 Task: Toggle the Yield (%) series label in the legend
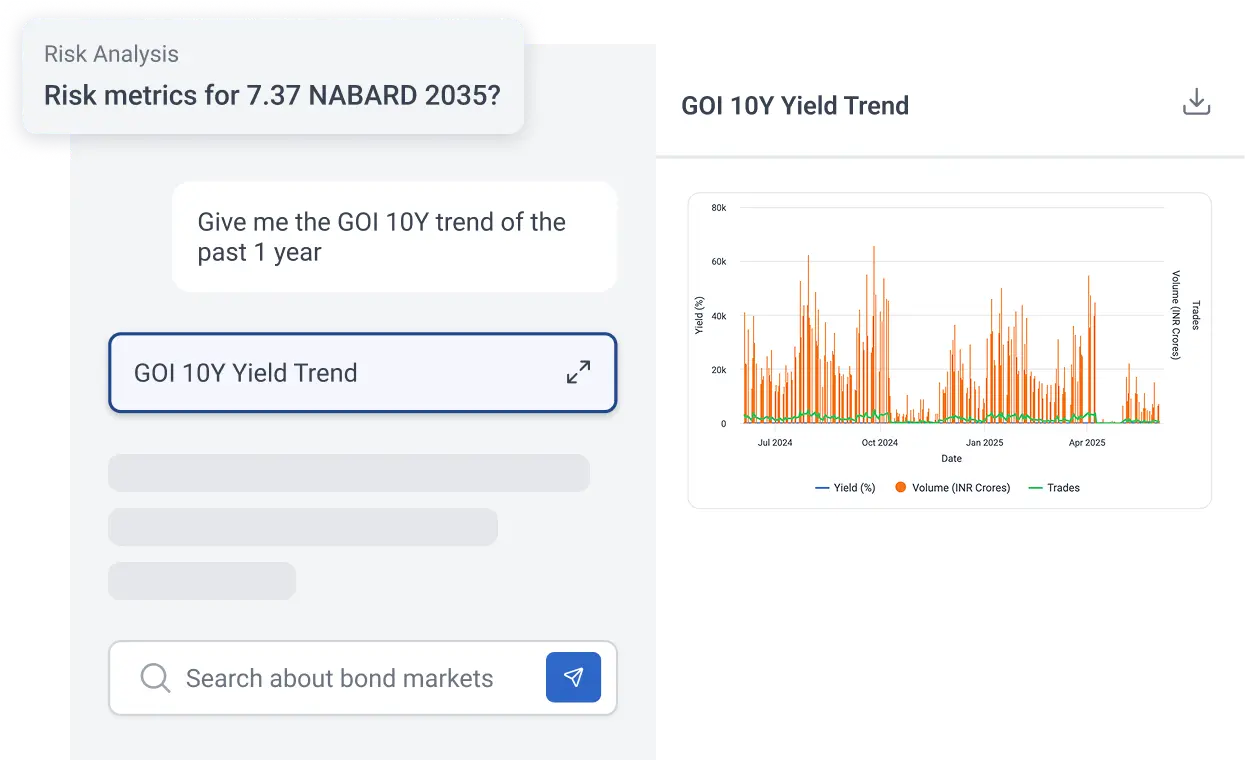coord(854,488)
